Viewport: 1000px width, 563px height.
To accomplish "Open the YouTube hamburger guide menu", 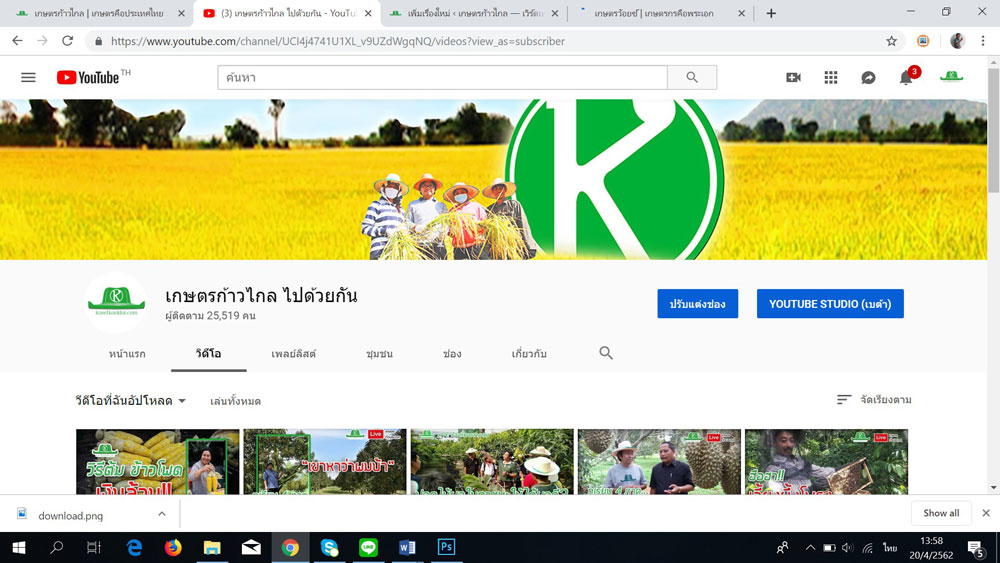I will (x=28, y=77).
